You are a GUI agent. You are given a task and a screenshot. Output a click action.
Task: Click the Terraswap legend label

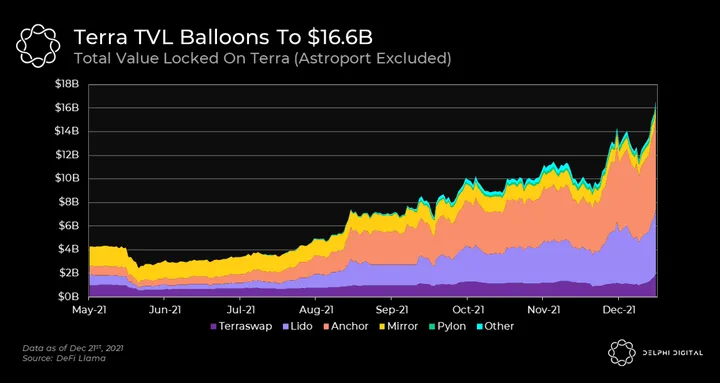245,327
